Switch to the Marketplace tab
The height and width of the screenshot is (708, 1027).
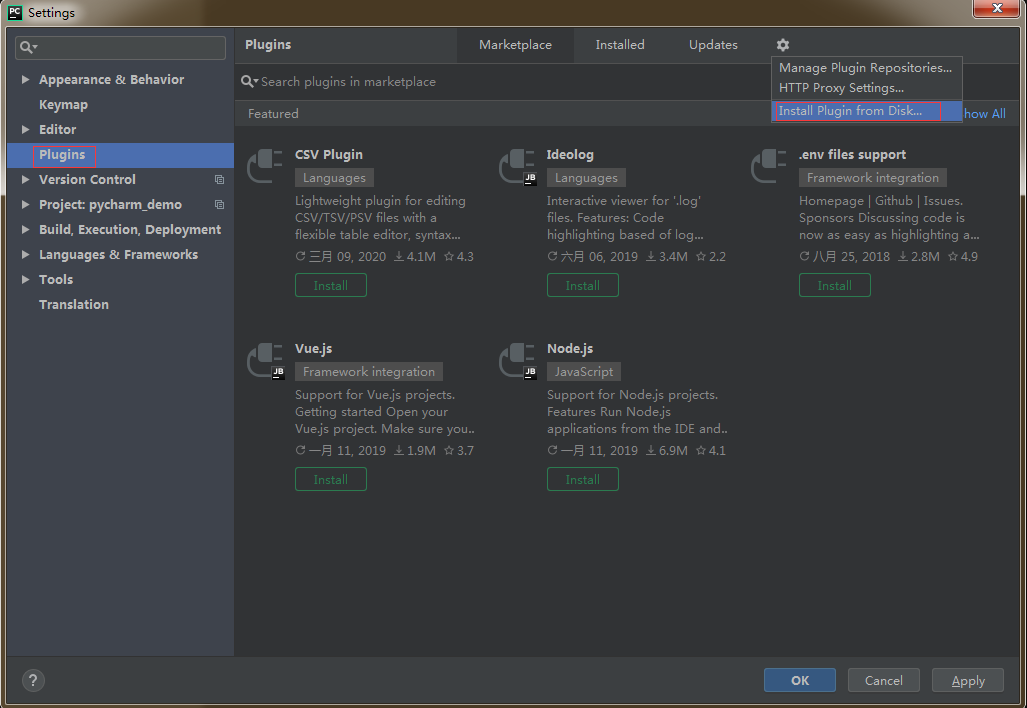pyautogui.click(x=515, y=45)
